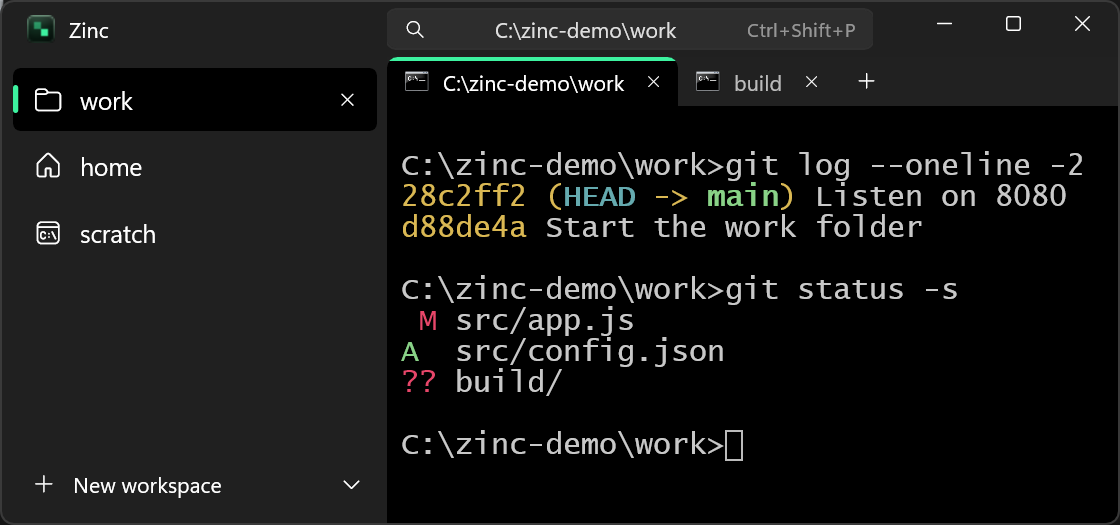Switch to the C:\zinc-demo\work tab
The height and width of the screenshot is (525, 1120).
532,82
